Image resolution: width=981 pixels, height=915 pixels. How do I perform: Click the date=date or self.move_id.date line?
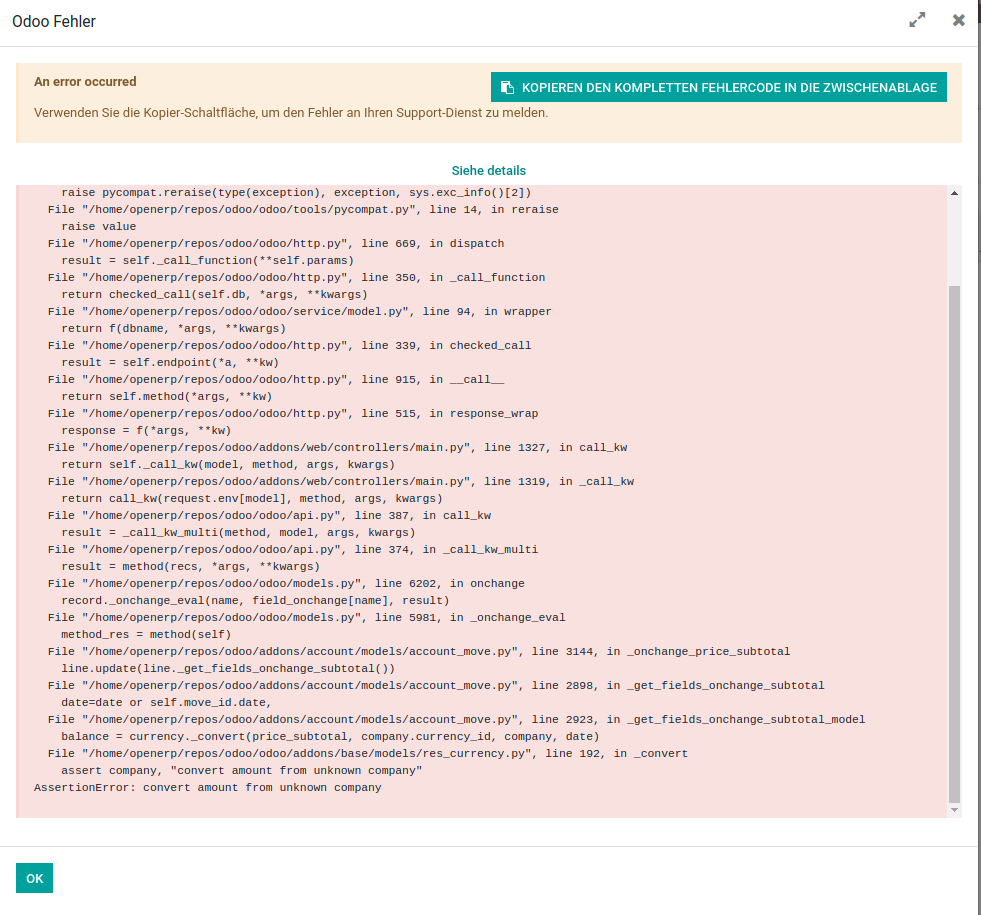[x=166, y=703]
